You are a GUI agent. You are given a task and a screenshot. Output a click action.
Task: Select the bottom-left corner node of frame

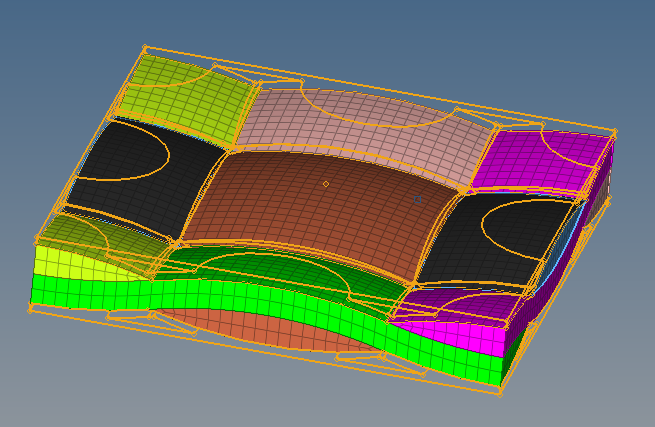[30, 309]
